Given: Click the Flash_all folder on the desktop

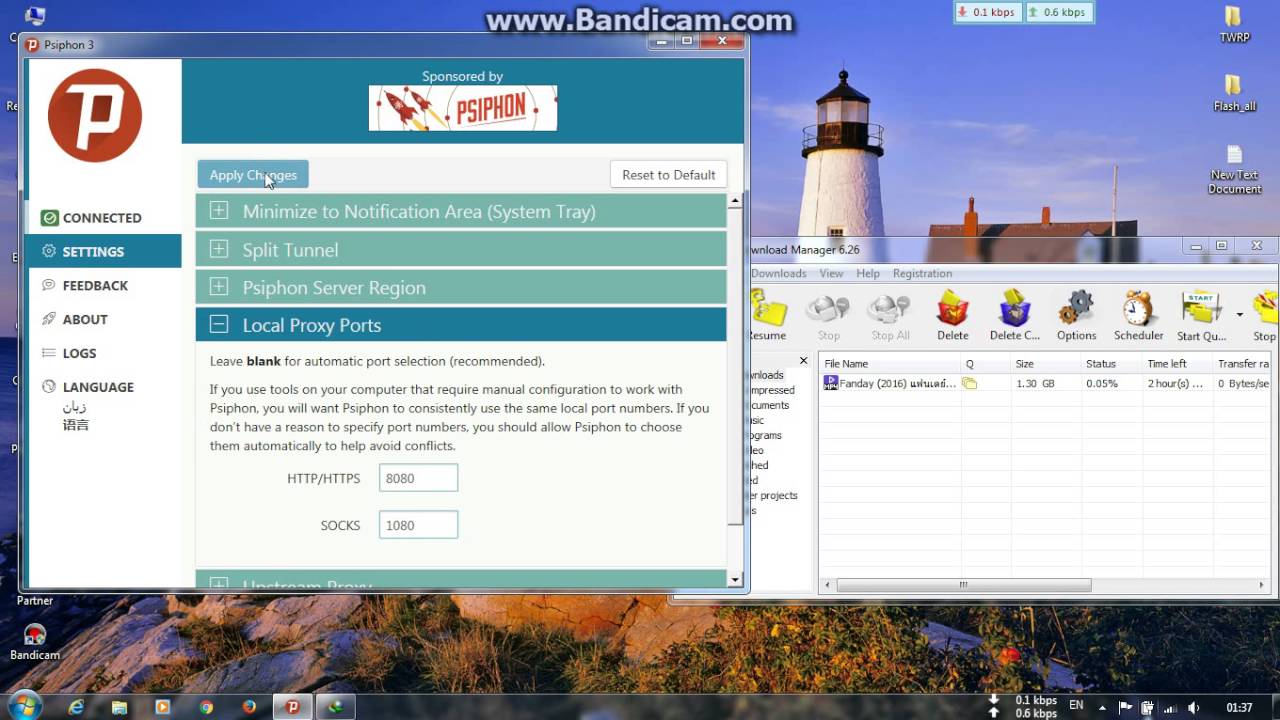Looking at the screenshot, I should click(x=1234, y=93).
